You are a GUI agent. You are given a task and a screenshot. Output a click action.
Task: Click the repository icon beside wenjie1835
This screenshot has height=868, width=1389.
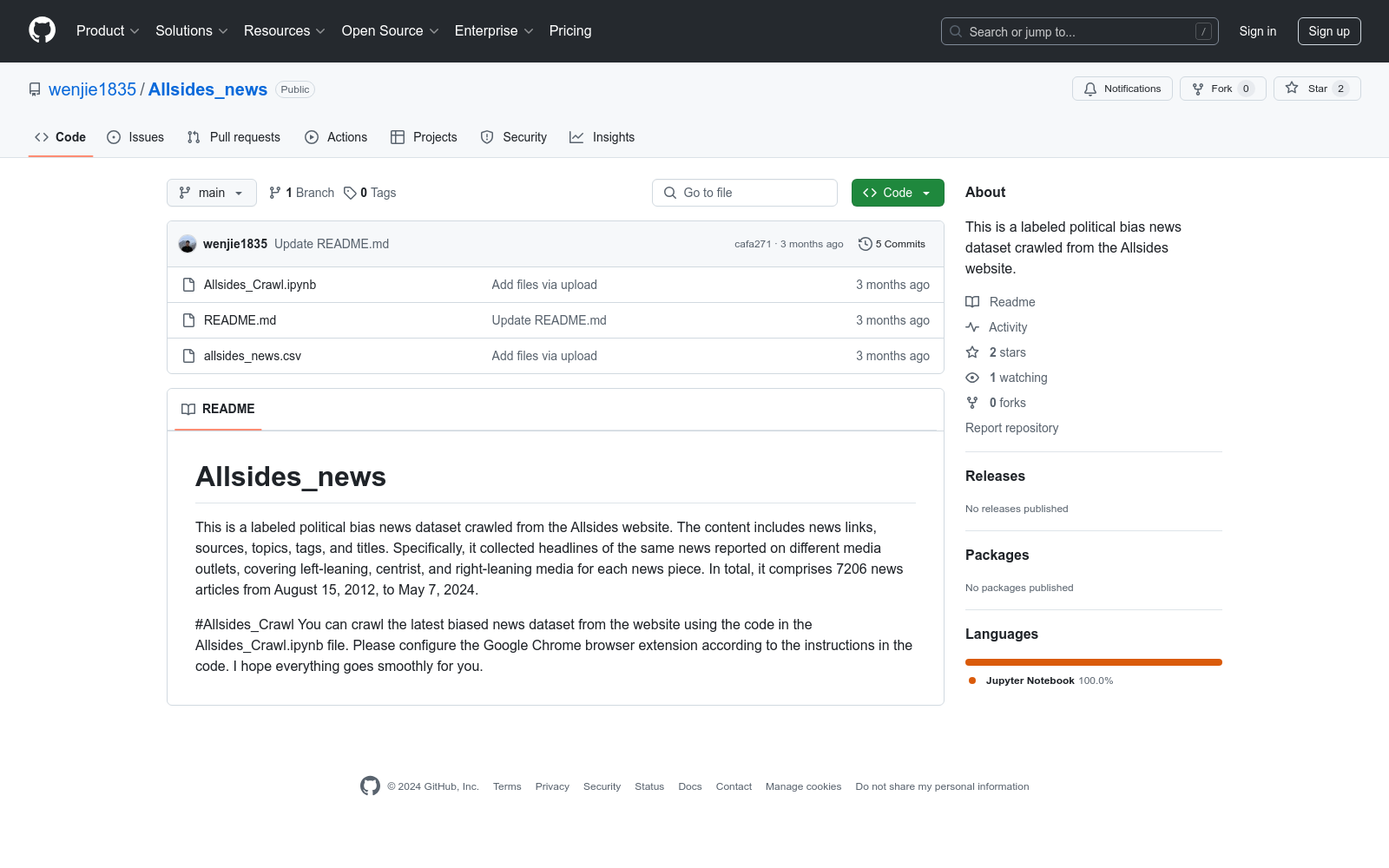pos(35,89)
